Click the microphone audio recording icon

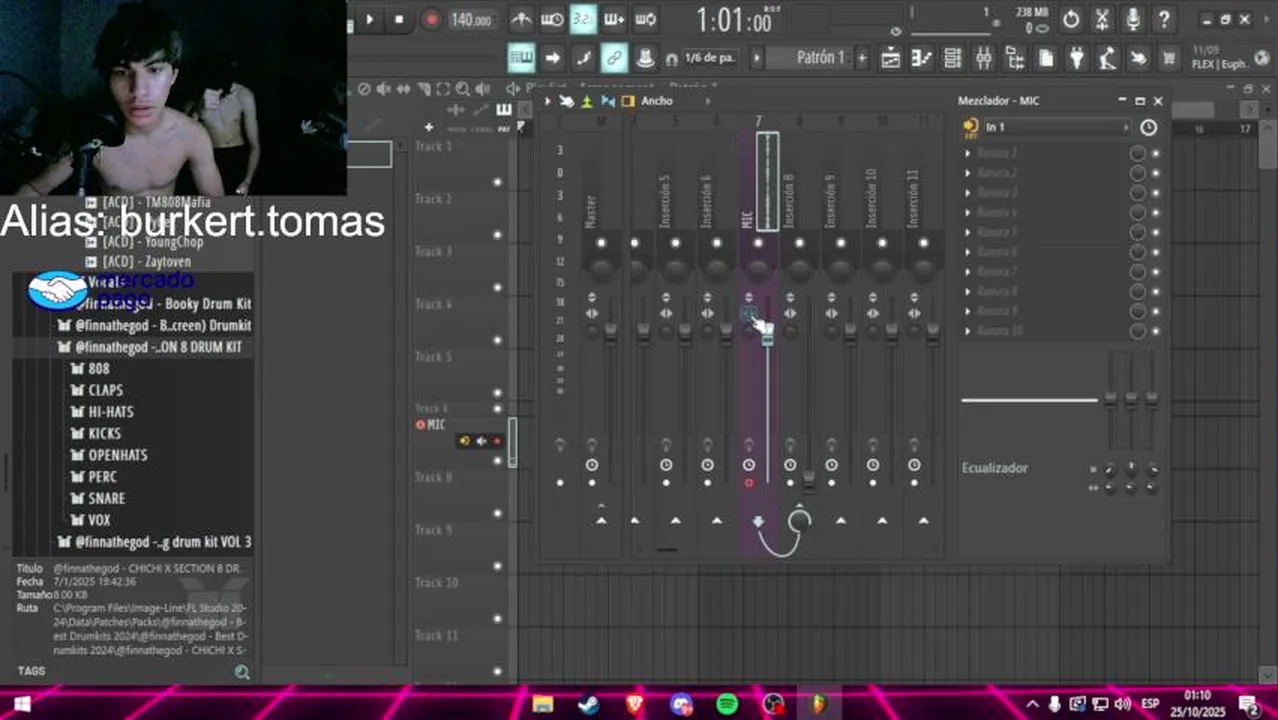pos(1133,19)
